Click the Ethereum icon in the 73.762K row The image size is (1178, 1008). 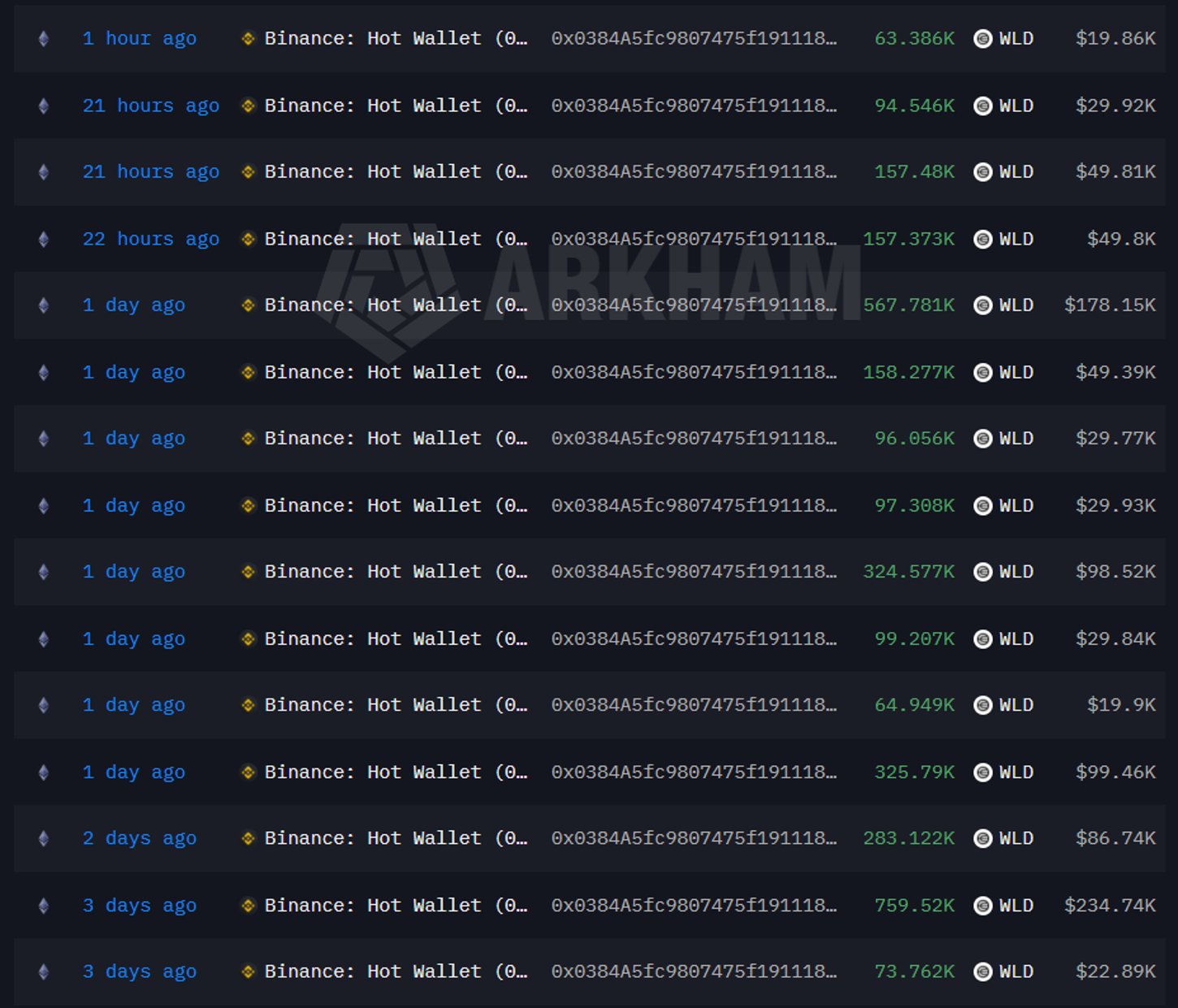coord(44,971)
